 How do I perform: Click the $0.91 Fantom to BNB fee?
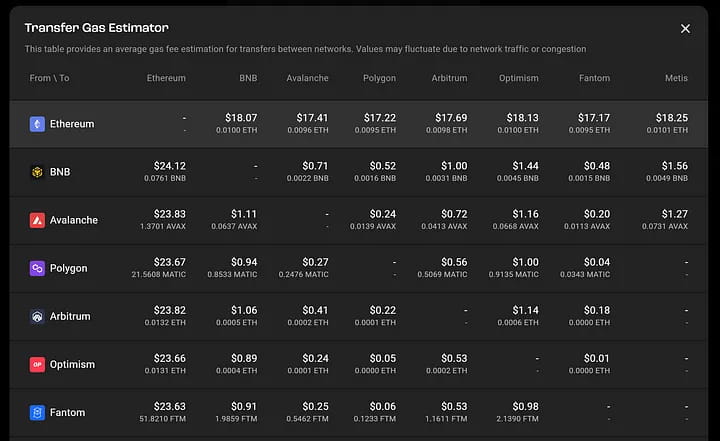point(244,407)
